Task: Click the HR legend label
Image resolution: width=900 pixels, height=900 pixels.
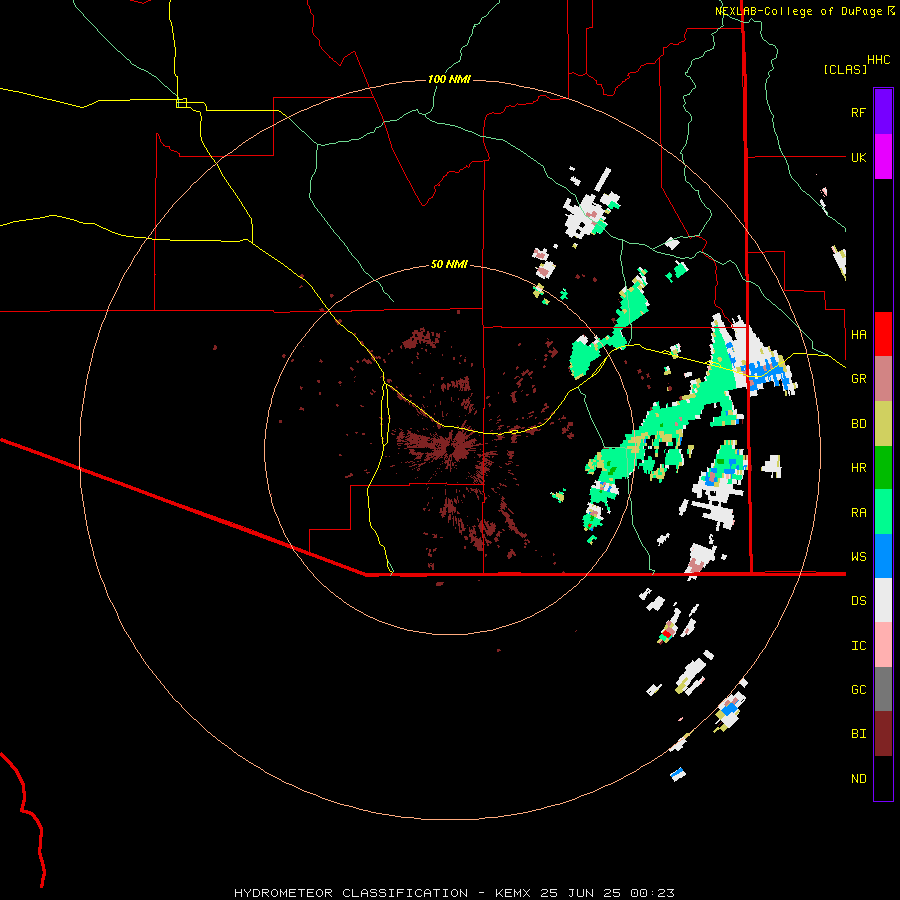Action: pos(858,468)
